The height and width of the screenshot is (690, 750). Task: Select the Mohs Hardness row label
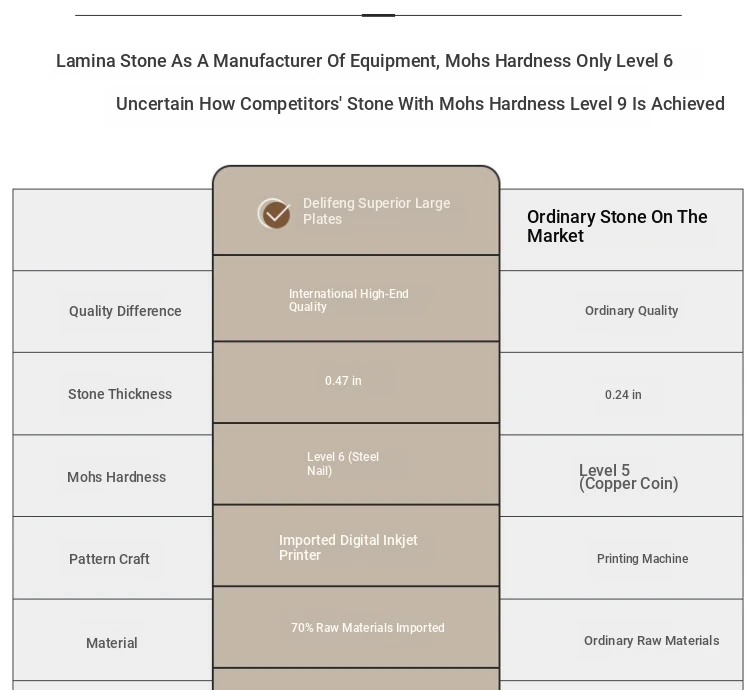pyautogui.click(x=117, y=477)
